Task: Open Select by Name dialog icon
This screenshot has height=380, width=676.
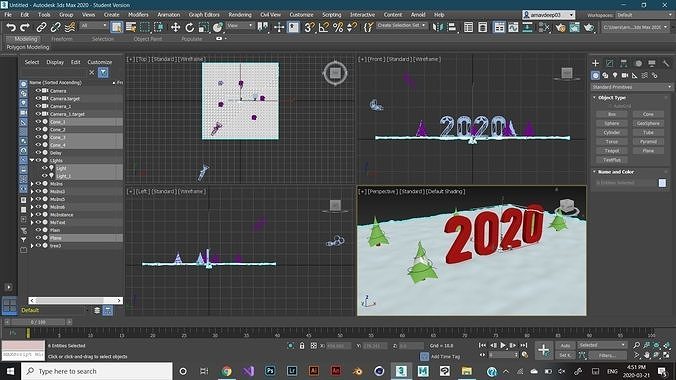Action: [x=131, y=27]
